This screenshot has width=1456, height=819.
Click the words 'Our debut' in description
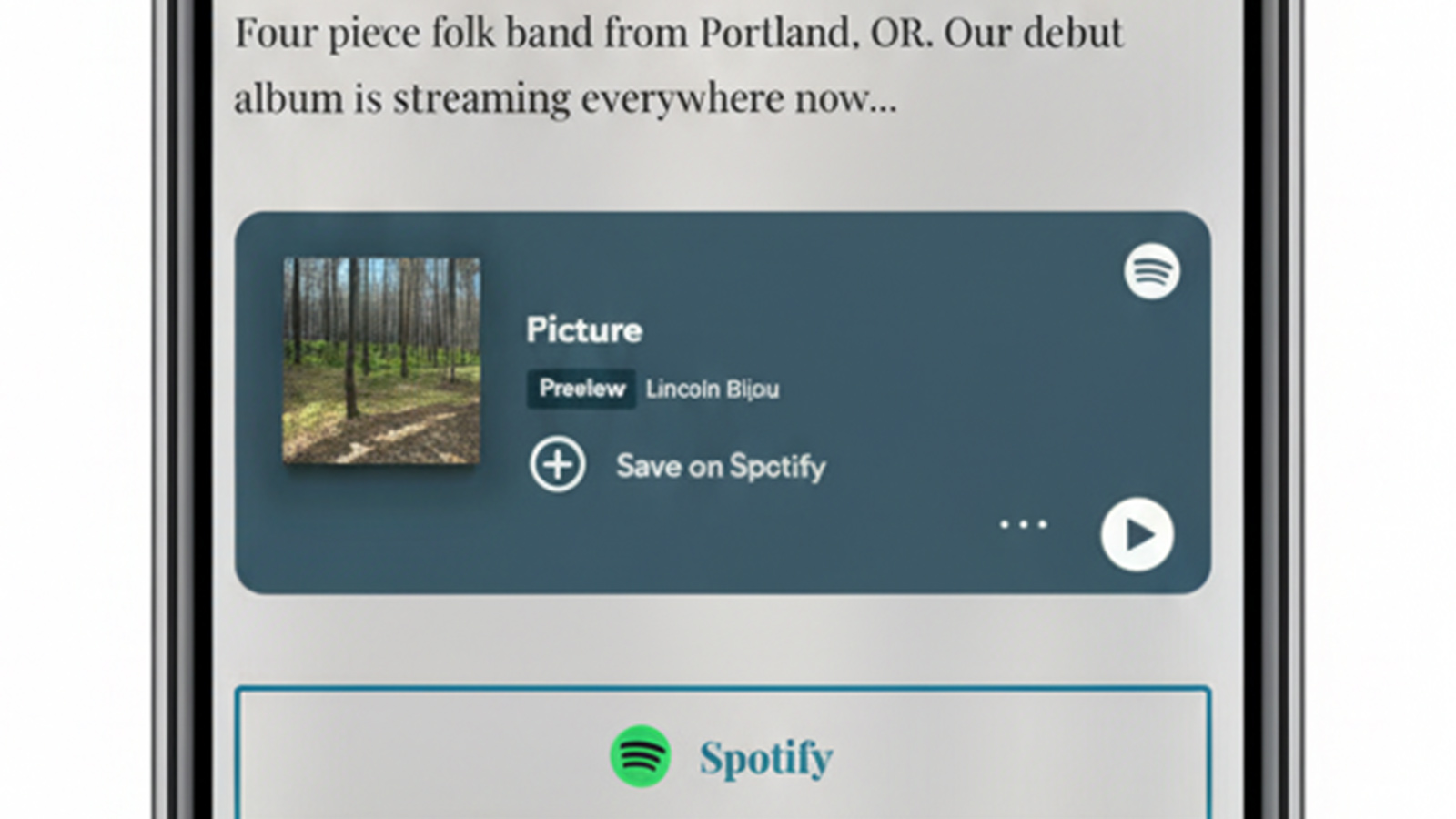tap(1033, 34)
